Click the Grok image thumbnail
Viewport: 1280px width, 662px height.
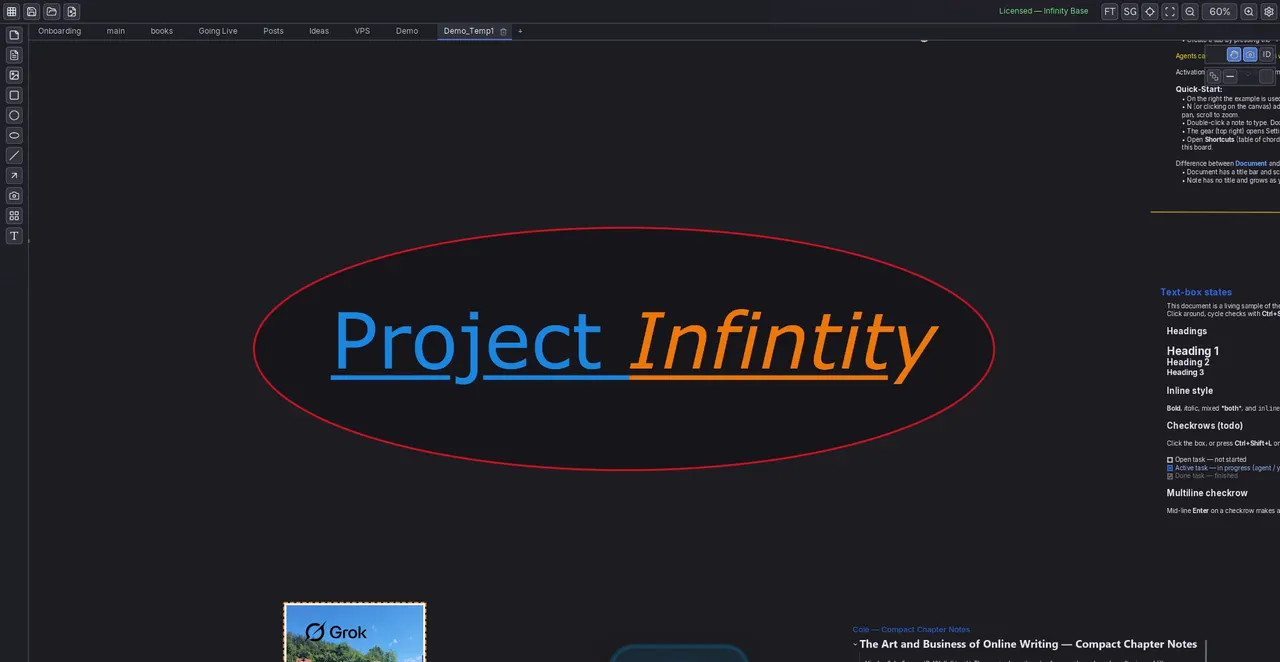(x=355, y=633)
